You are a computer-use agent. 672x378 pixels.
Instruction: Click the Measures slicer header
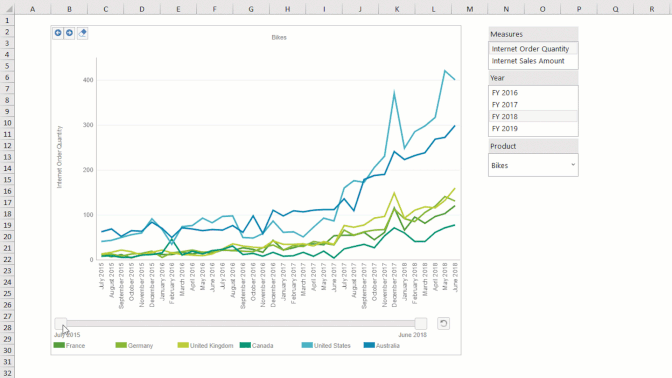(533, 34)
